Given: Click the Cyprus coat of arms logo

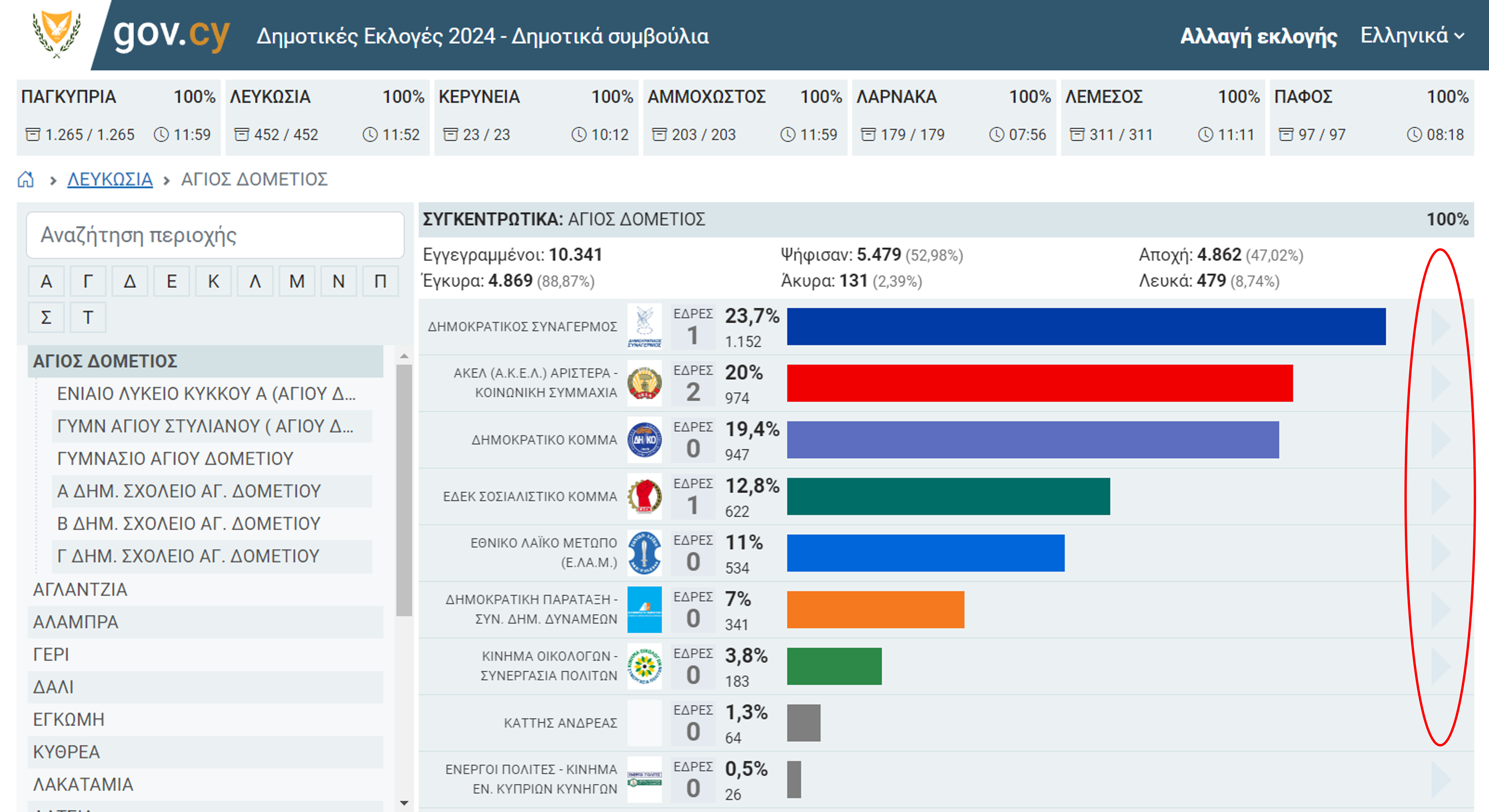Looking at the screenshot, I should click(x=56, y=34).
